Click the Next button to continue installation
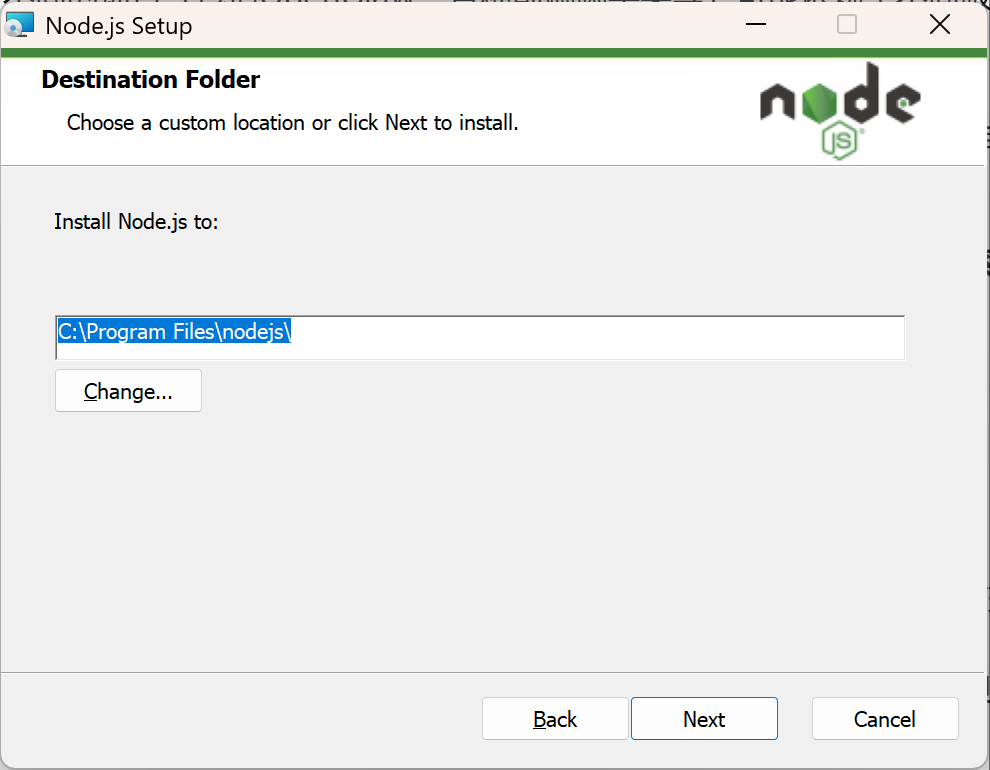The height and width of the screenshot is (770, 990). pos(704,718)
